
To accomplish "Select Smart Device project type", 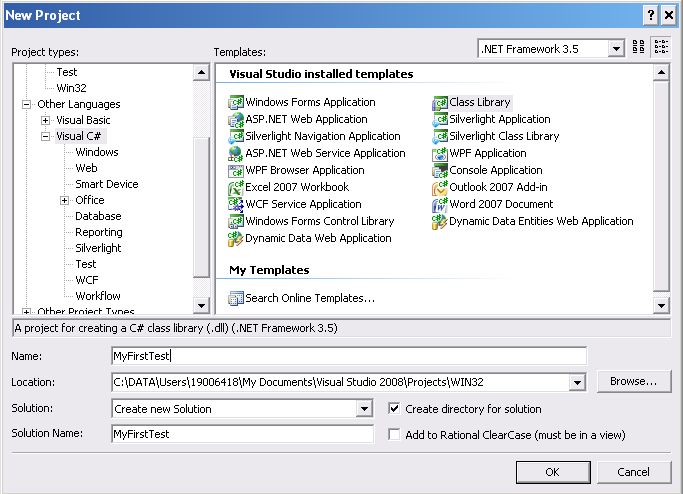I will click(x=107, y=184).
